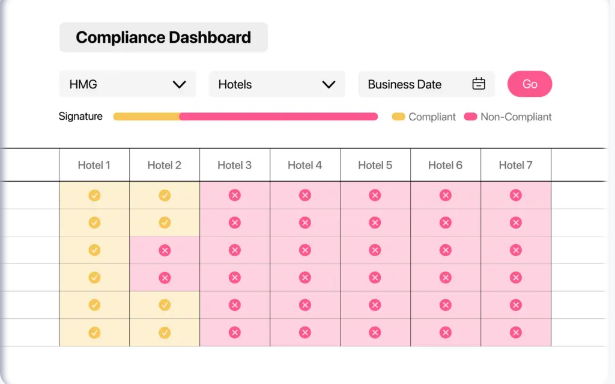The height and width of the screenshot is (384, 615).
Task: Click the calendar icon in Business Date field
Action: coord(479,84)
